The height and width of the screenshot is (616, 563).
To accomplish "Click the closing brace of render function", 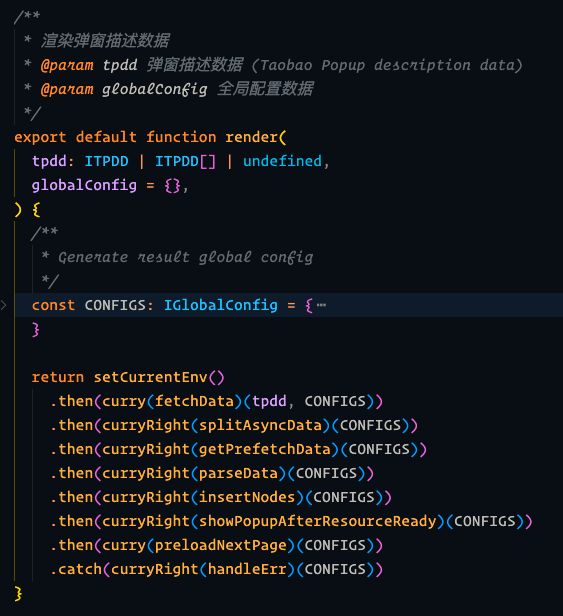I will pyautogui.click(x=18, y=593).
